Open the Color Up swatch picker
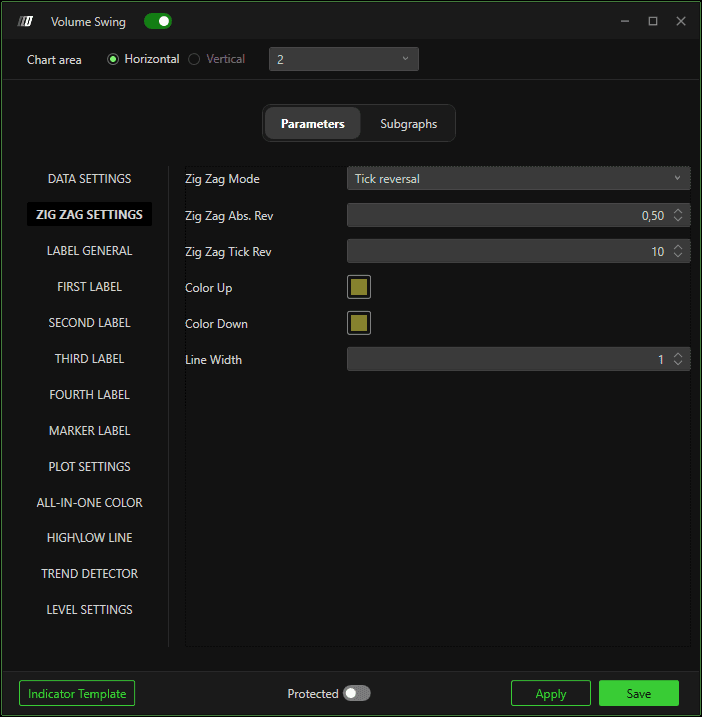This screenshot has width=702, height=717. 359,287
